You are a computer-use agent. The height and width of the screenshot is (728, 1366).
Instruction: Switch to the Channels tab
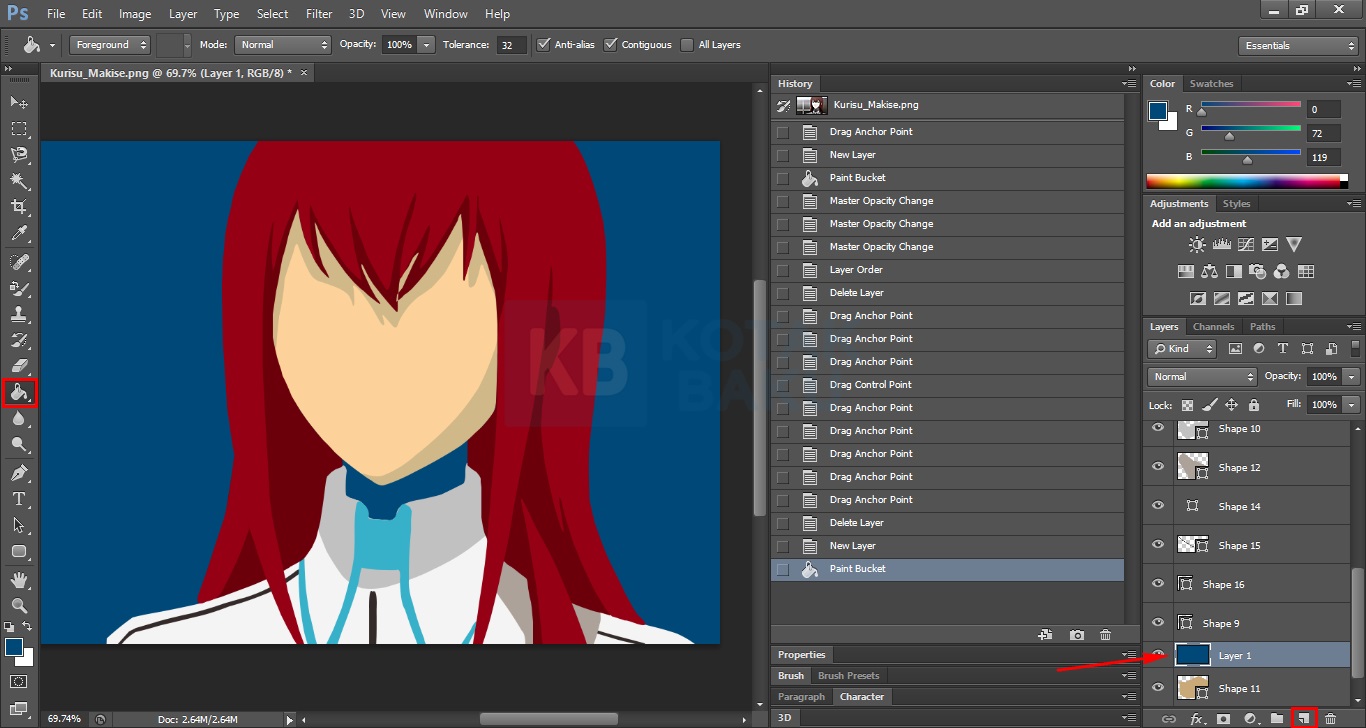point(1213,326)
